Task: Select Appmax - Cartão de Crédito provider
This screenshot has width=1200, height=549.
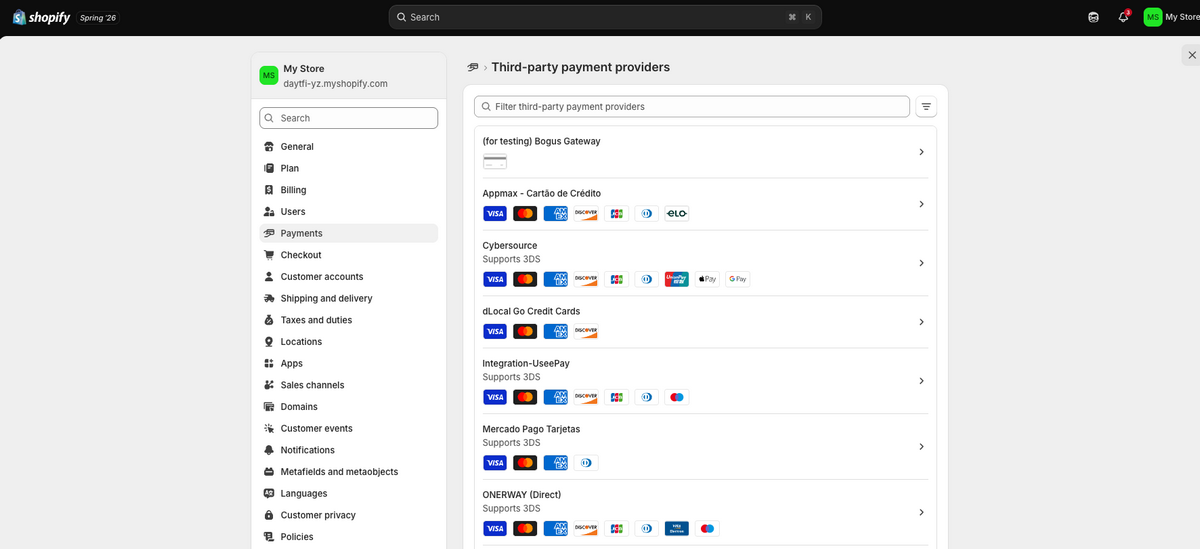Action: [x=705, y=204]
